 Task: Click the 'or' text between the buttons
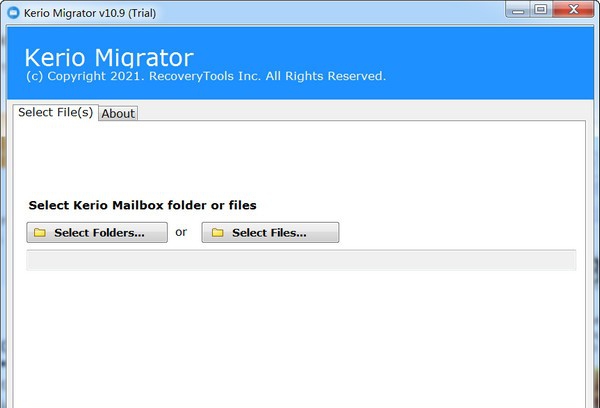pos(181,232)
